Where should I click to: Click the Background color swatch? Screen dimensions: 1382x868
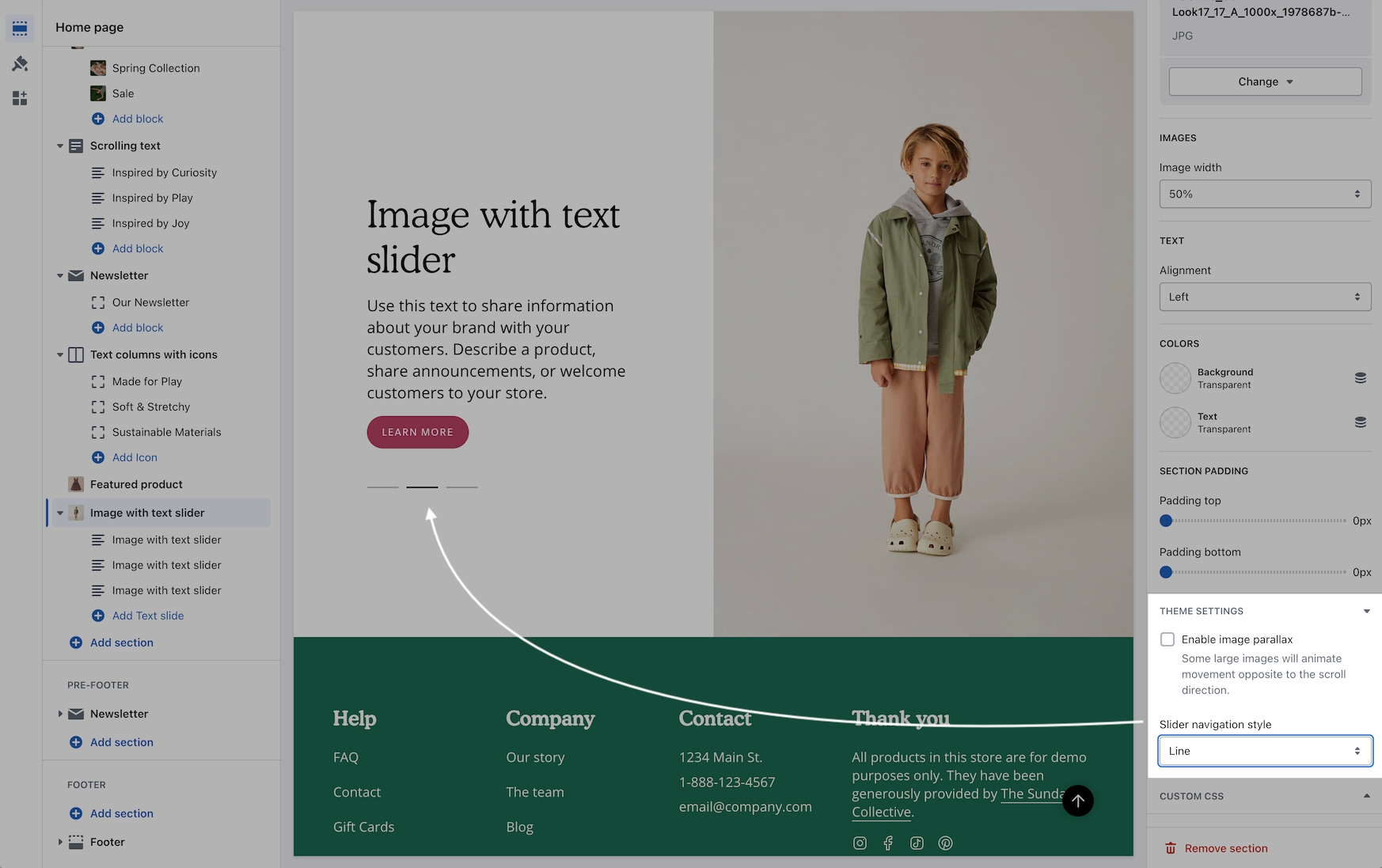pyautogui.click(x=1175, y=378)
